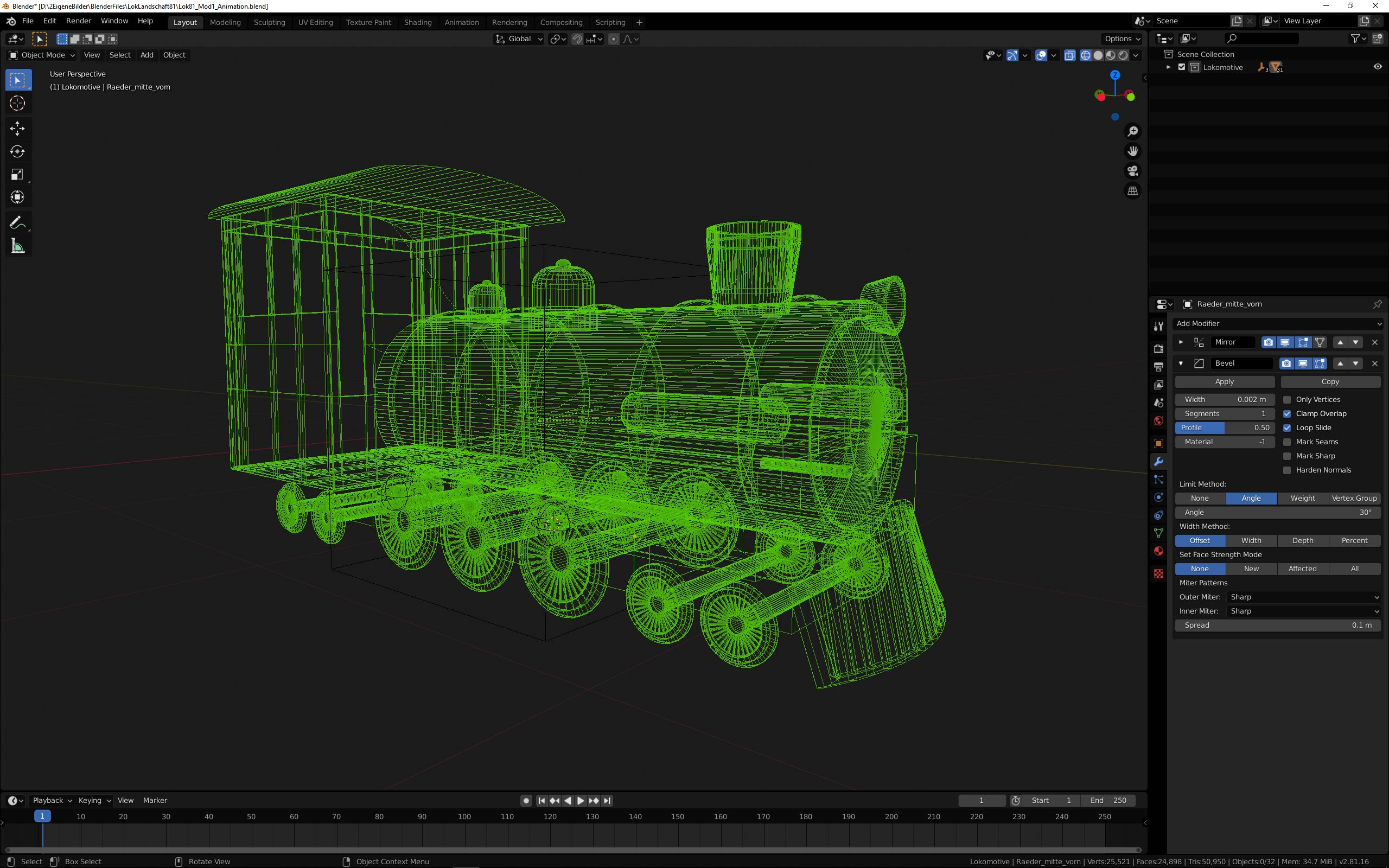
Task: Apply the Bevel modifier
Action: (x=1224, y=382)
